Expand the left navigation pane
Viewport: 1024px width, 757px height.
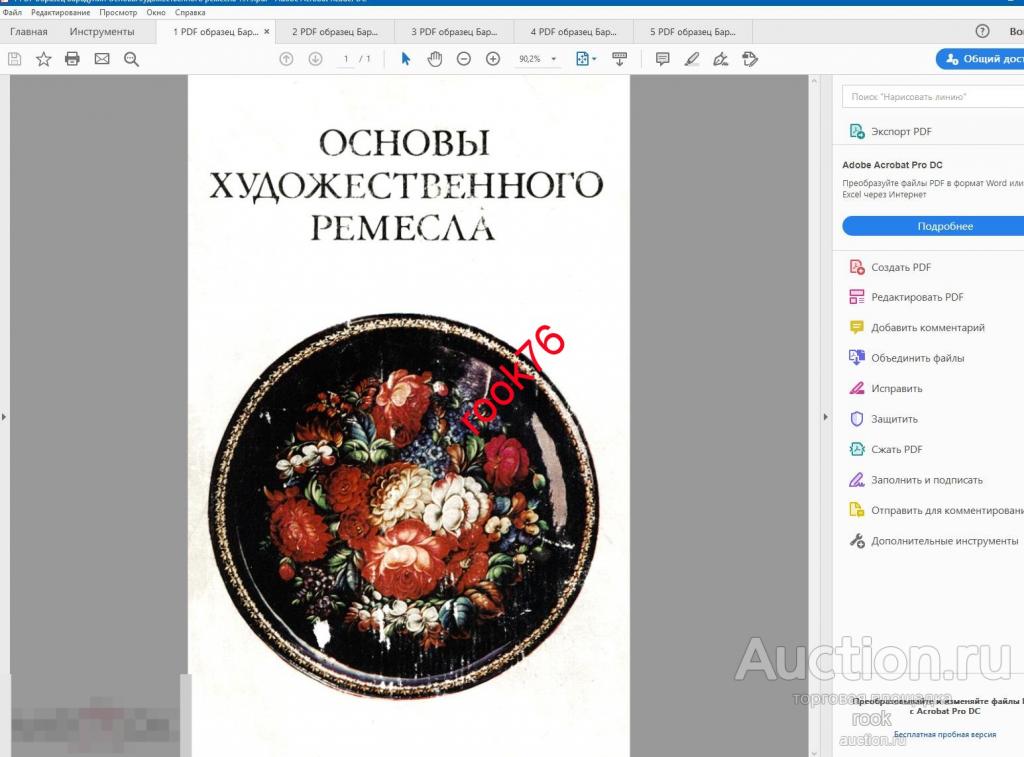point(4,416)
